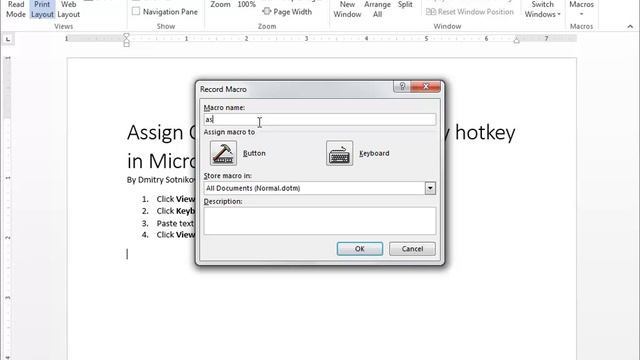Click the right indent marker on the ruler
Image resolution: width=640 pixels, height=360 pixels.
516,40
